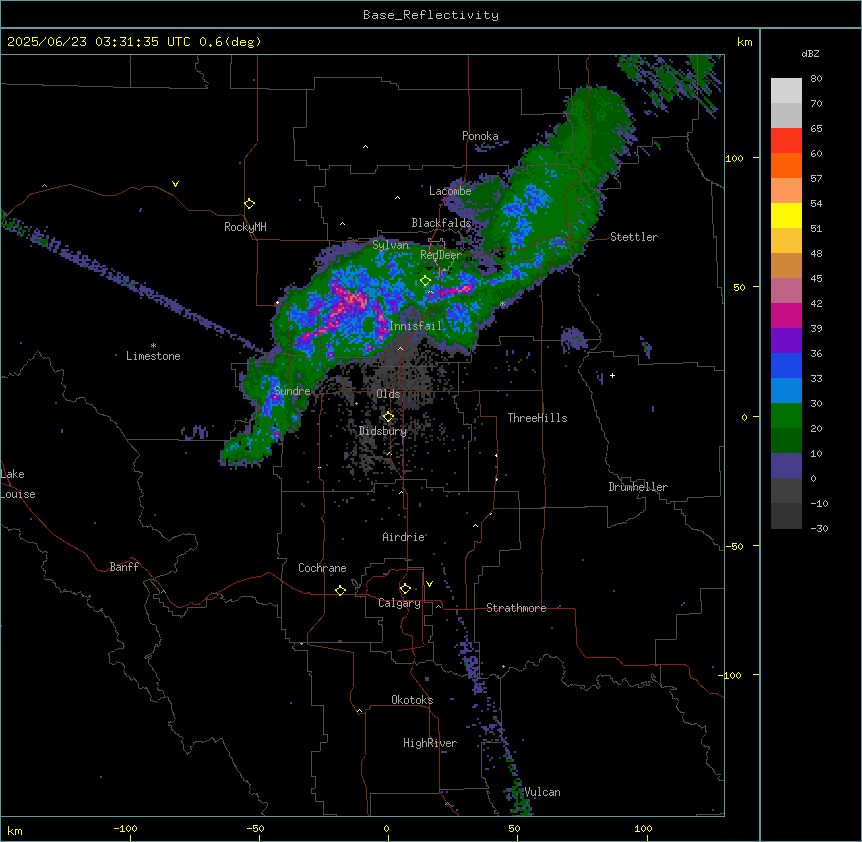Viewport: 862px width, 842px height.
Task: Click the Calgary city label
Action: [399, 603]
